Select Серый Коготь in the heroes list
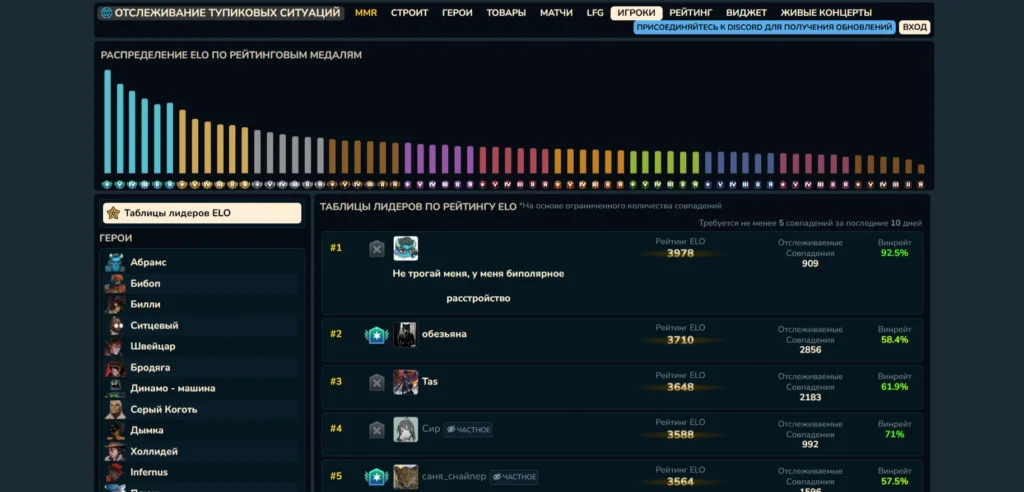1024x492 pixels. pos(163,409)
